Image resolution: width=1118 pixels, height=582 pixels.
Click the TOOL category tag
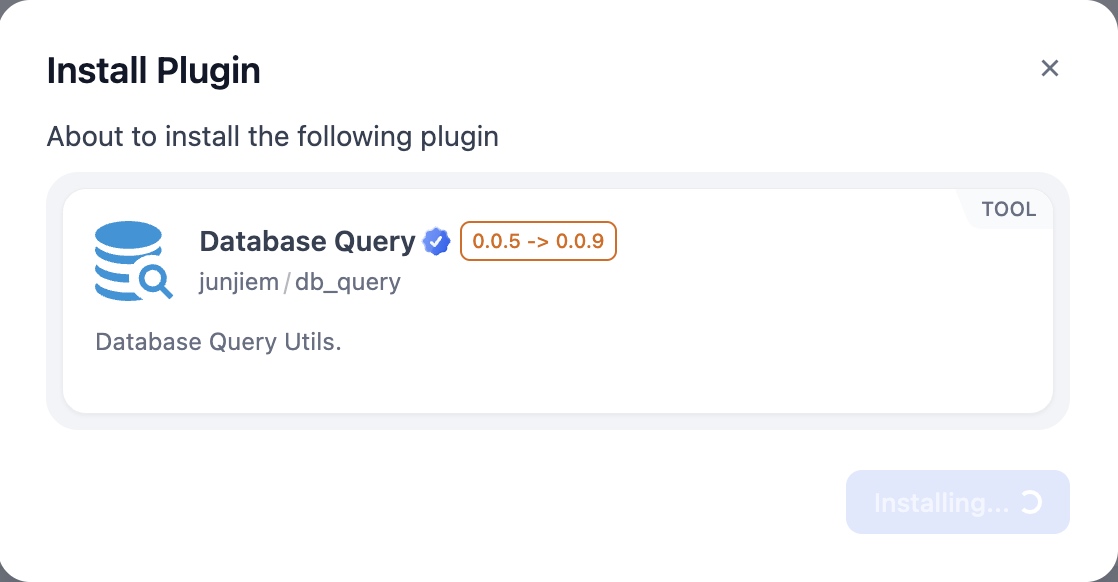click(1008, 210)
